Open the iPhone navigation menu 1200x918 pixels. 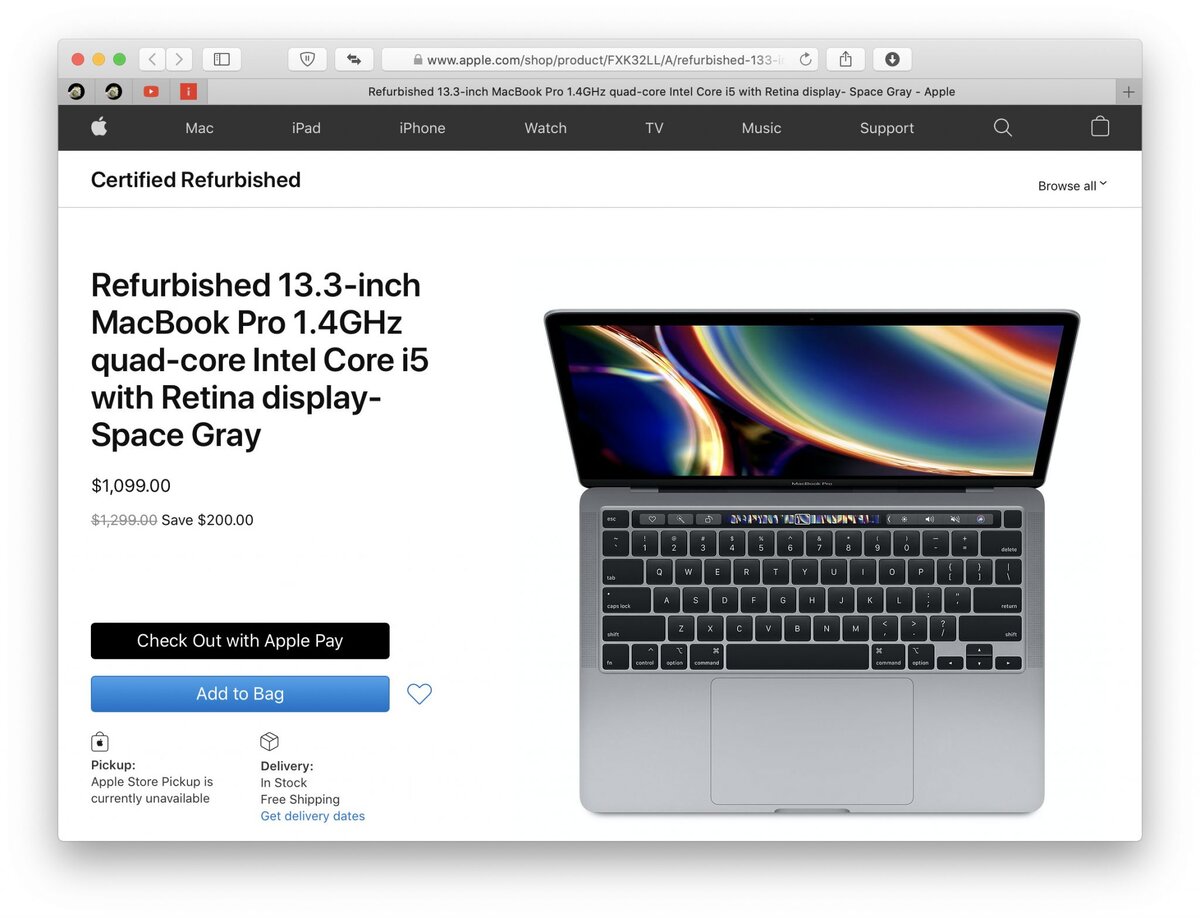click(422, 128)
